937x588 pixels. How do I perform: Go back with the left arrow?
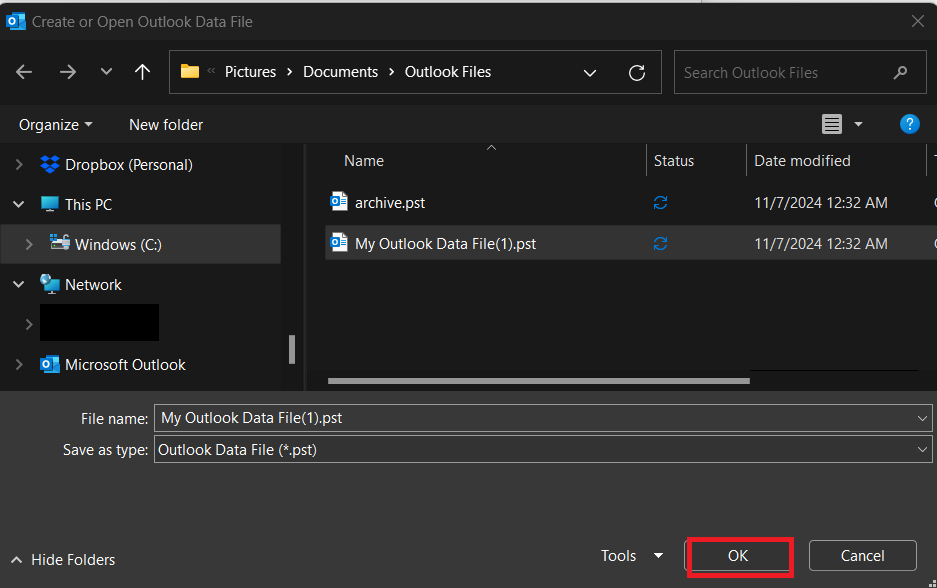24,72
